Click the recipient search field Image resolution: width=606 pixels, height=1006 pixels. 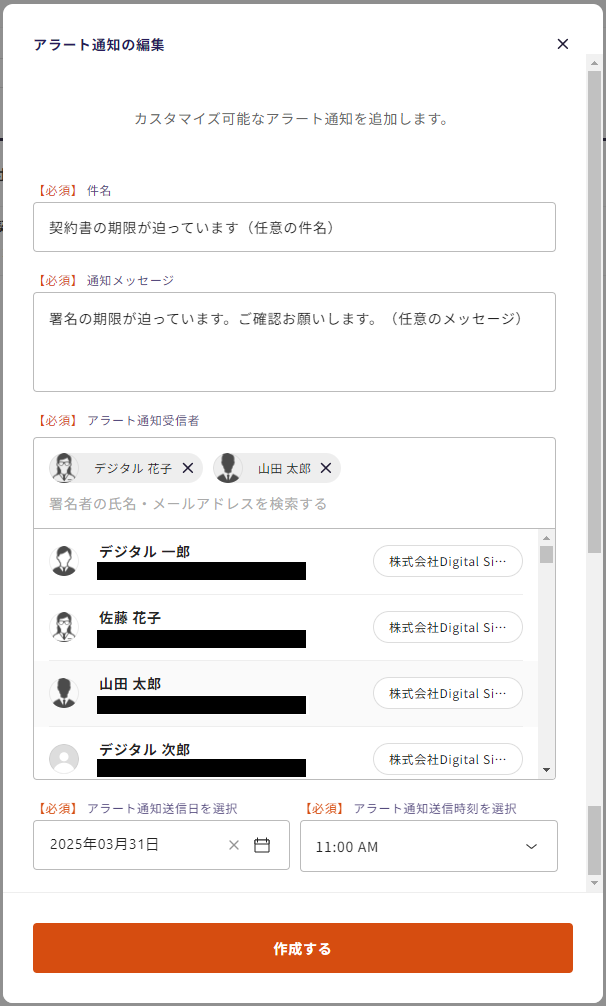(294, 503)
